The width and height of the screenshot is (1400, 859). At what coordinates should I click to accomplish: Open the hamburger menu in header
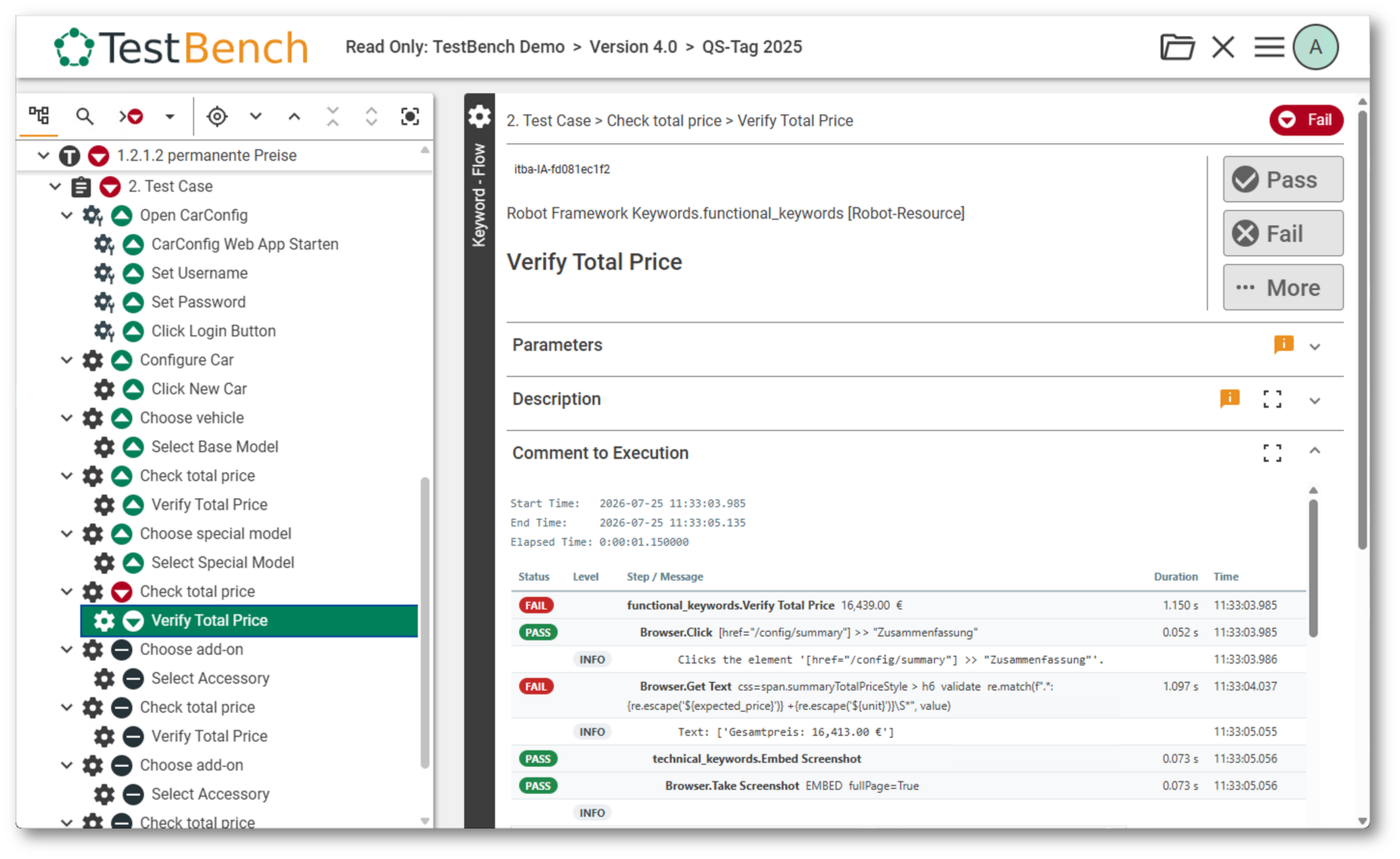[1269, 47]
